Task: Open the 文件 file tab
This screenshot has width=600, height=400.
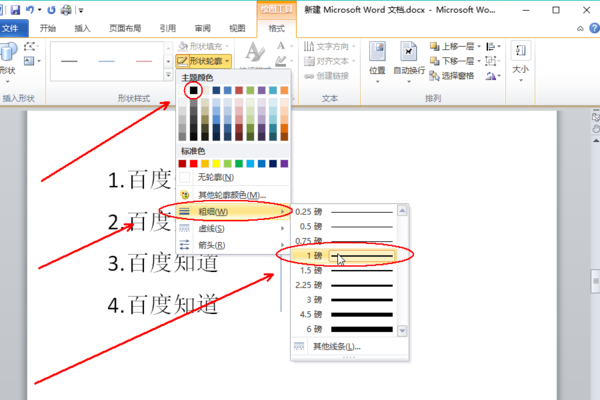Action: pos(10,28)
